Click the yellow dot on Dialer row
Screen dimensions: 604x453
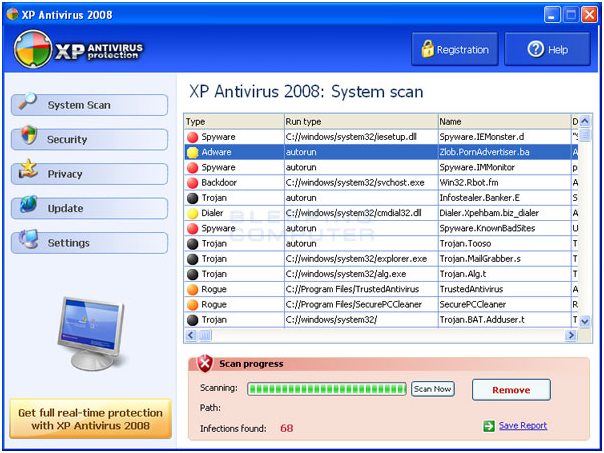coord(192,213)
